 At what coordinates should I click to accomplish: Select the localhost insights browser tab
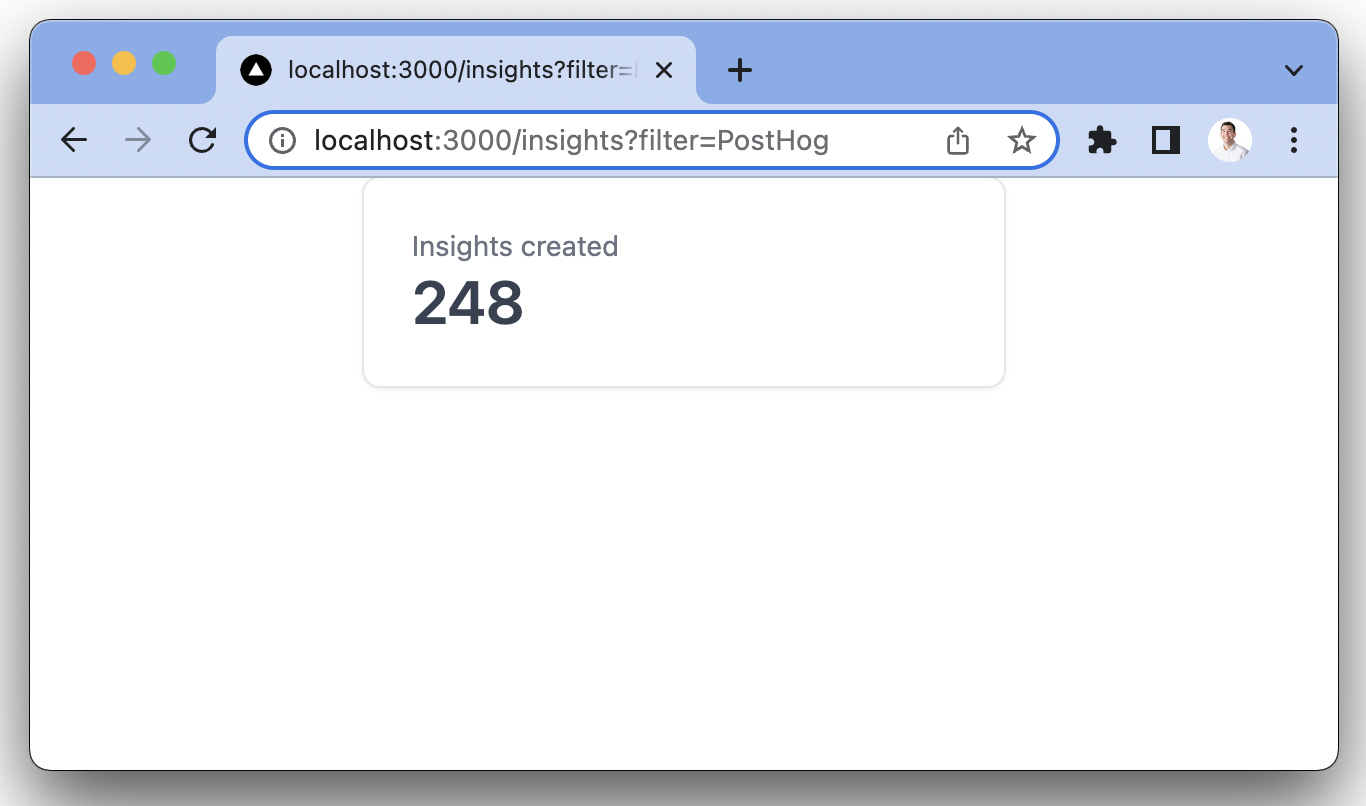450,70
